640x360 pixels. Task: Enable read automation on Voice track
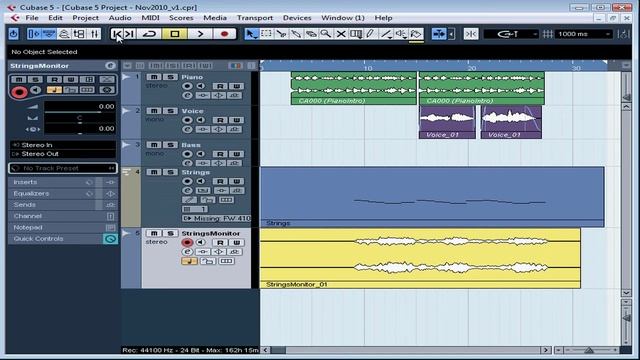point(220,120)
